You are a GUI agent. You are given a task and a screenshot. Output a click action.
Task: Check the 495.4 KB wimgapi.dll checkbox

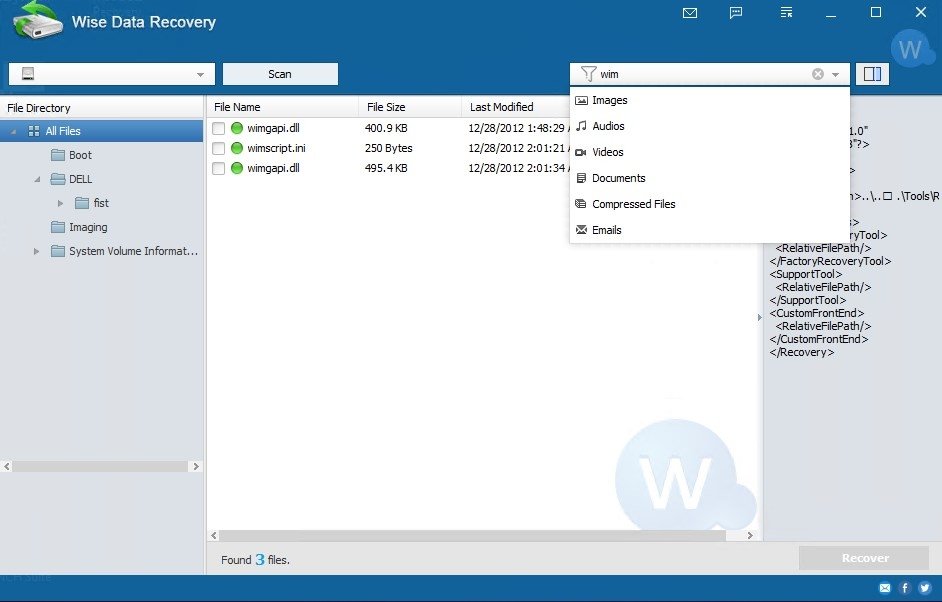pyautogui.click(x=219, y=168)
